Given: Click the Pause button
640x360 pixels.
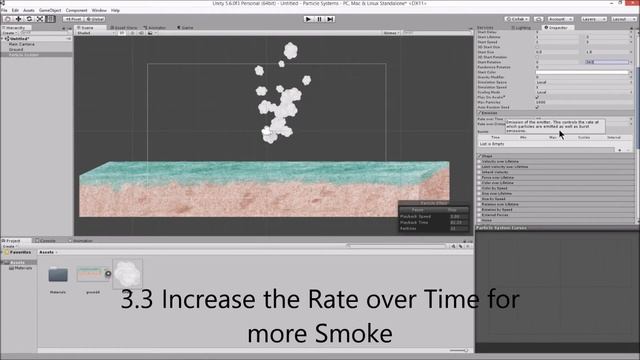Looking at the screenshot, I should click(x=319, y=19).
